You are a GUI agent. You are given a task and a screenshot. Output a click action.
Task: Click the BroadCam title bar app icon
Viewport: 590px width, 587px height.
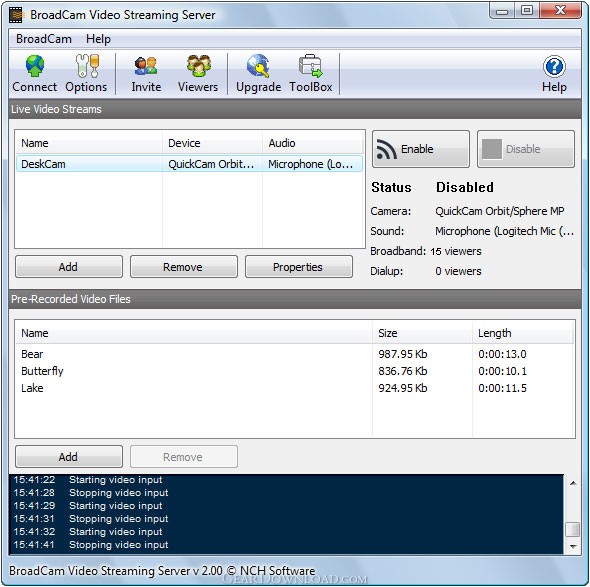point(15,15)
